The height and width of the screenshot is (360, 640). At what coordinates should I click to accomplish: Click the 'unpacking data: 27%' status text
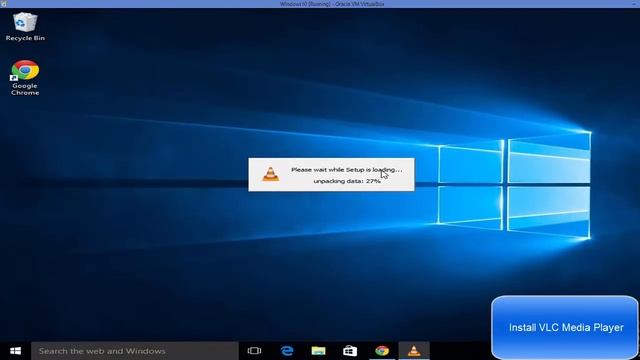(347, 181)
